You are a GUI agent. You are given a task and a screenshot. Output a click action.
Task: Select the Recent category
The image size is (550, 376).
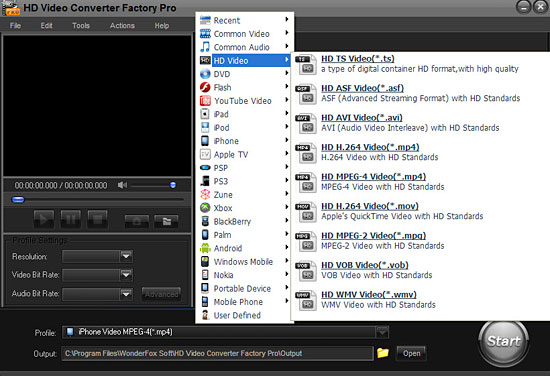pos(244,20)
